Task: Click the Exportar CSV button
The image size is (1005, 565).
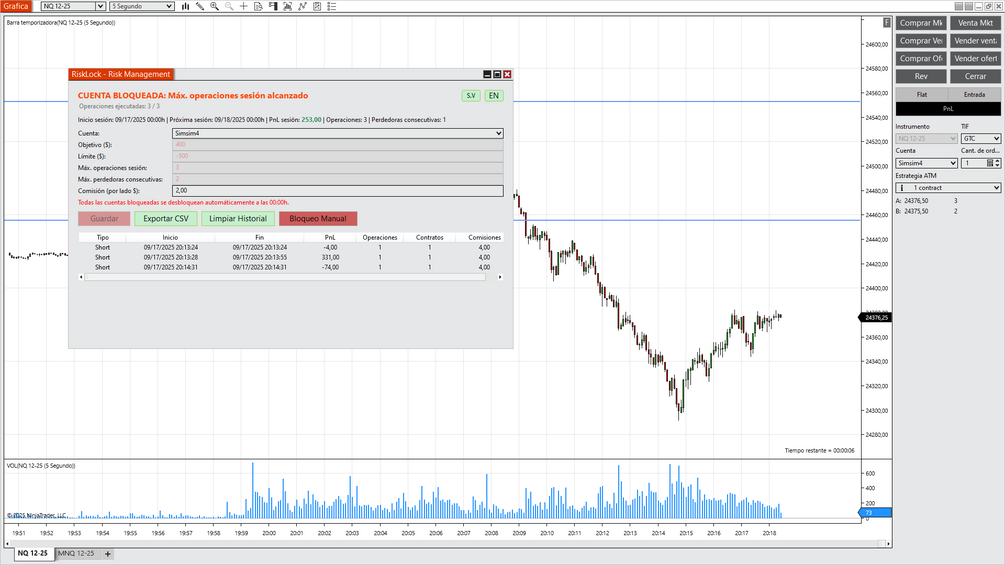Action: (166, 218)
